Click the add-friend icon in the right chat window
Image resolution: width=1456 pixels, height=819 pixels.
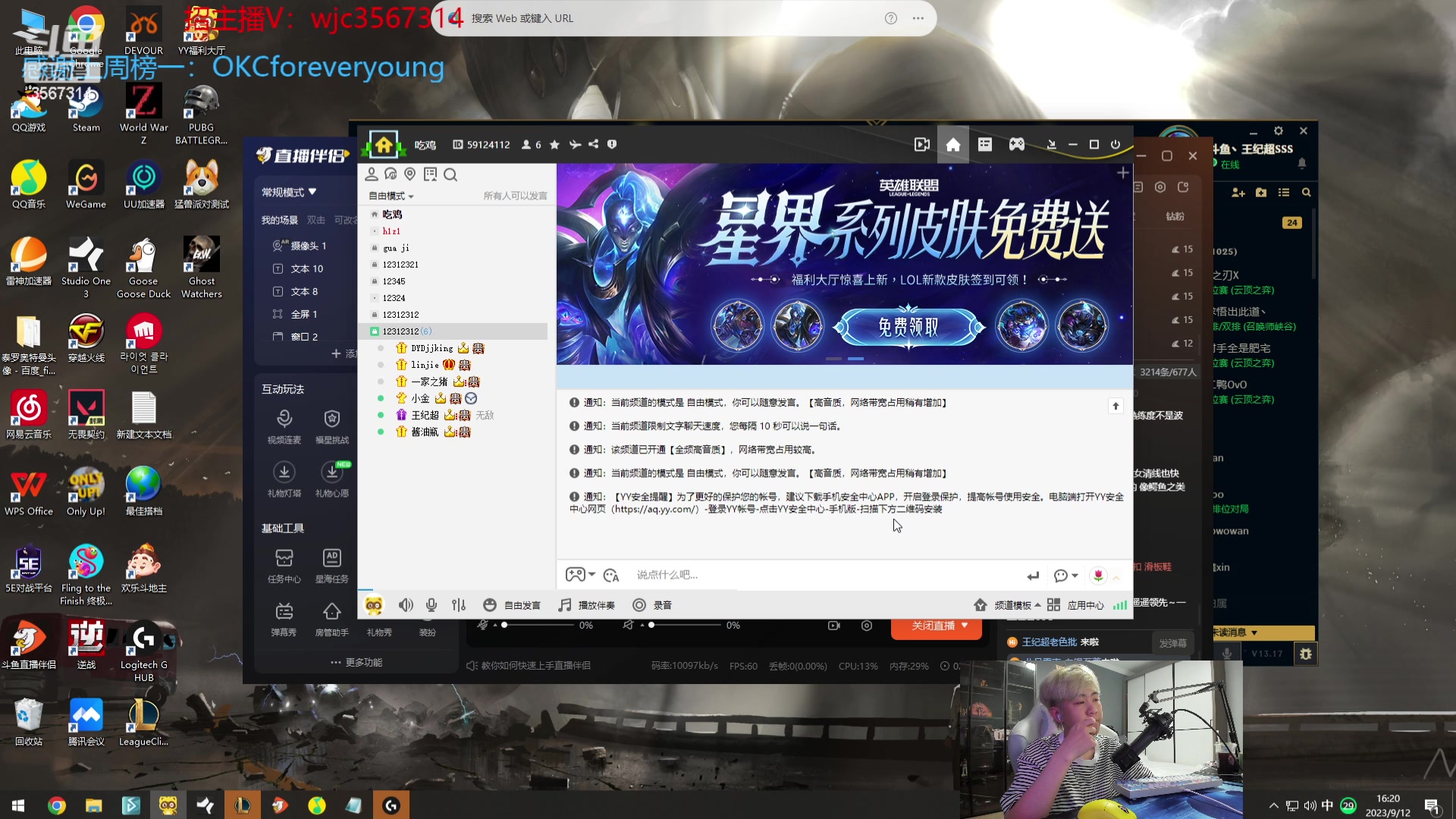tap(1238, 193)
